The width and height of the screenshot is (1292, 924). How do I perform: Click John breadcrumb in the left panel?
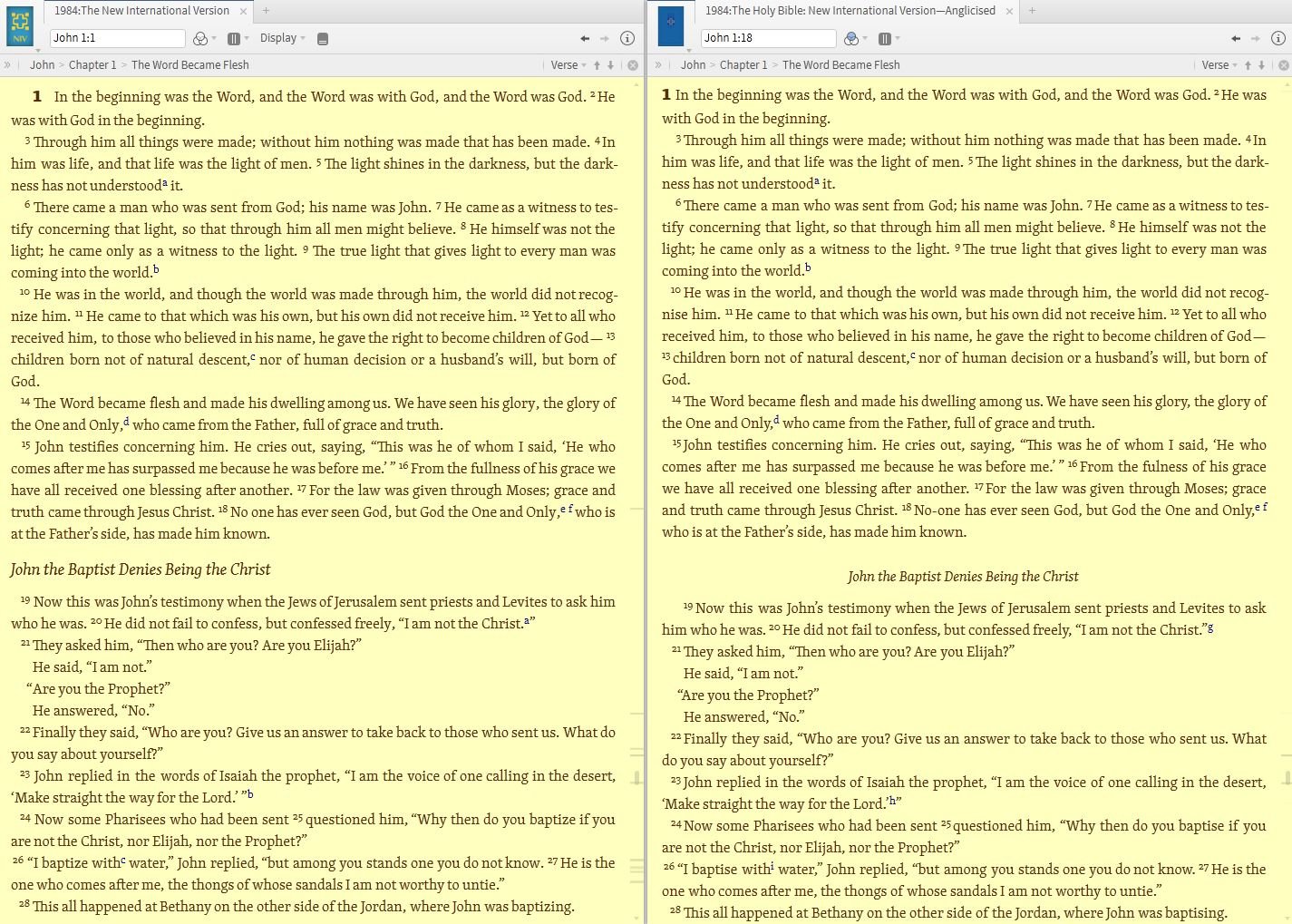(42, 65)
